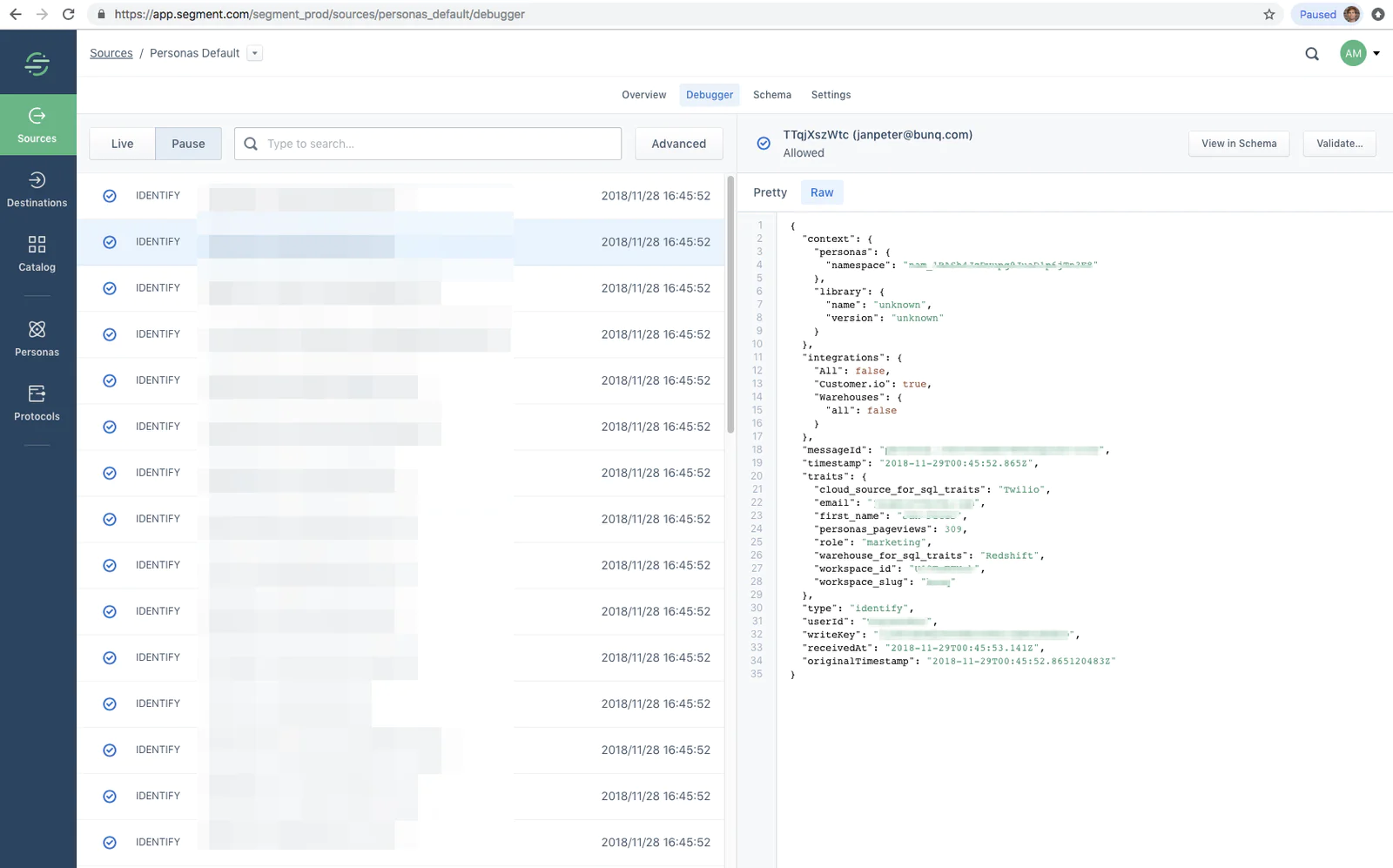Viewport: 1393px width, 868px height.
Task: Open the Chrome profile menu
Action: 1351,14
